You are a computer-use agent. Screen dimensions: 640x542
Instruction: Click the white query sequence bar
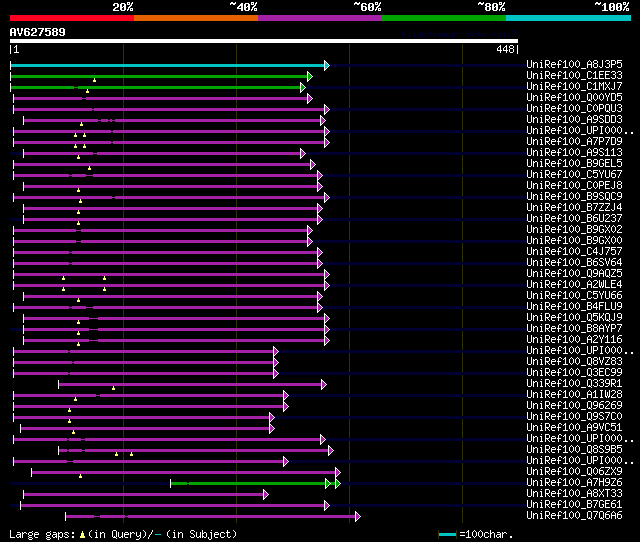tap(264, 41)
